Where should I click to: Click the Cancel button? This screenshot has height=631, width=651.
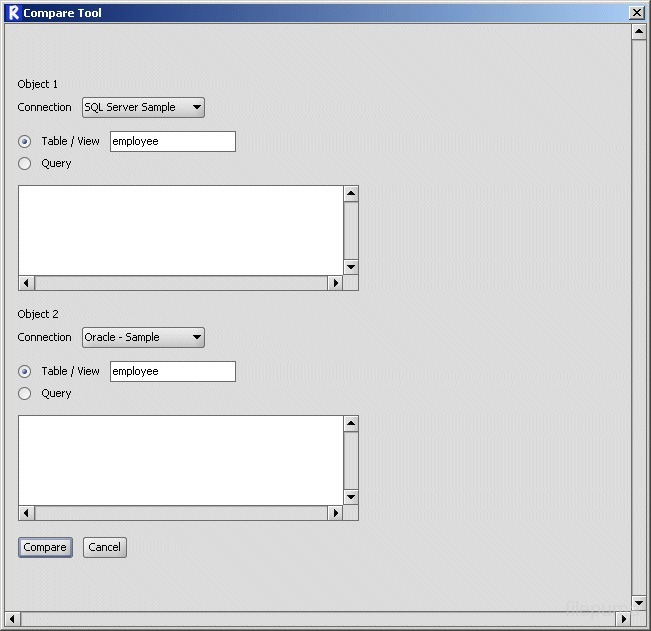105,547
